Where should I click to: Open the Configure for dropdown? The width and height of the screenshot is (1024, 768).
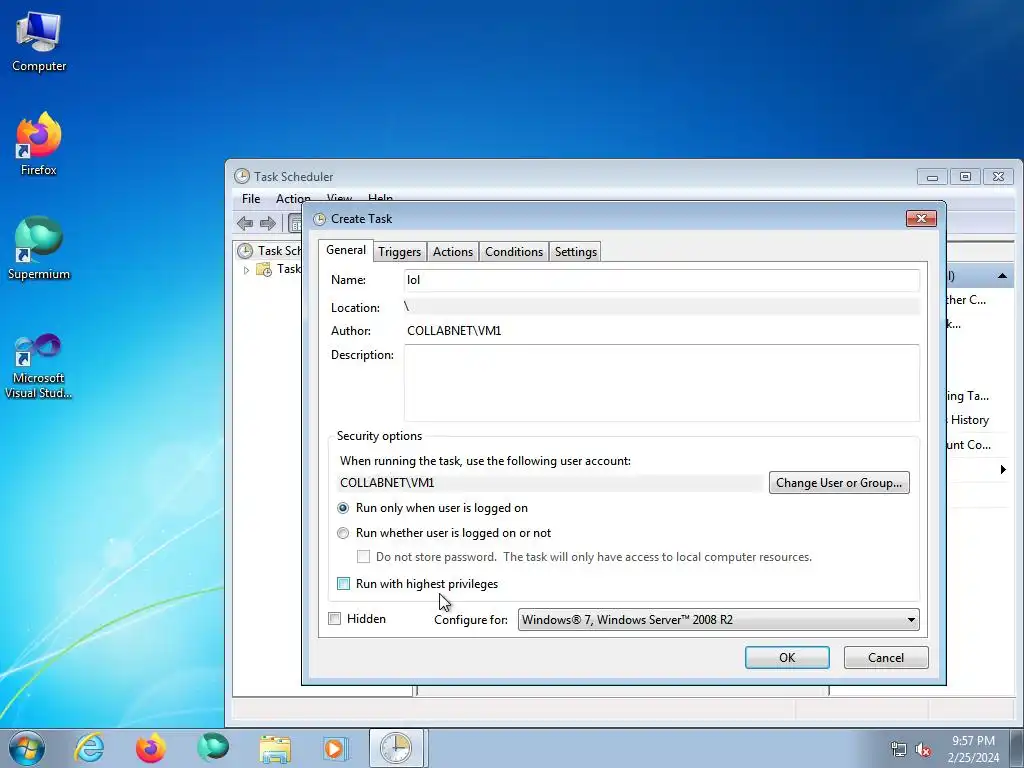click(x=718, y=620)
